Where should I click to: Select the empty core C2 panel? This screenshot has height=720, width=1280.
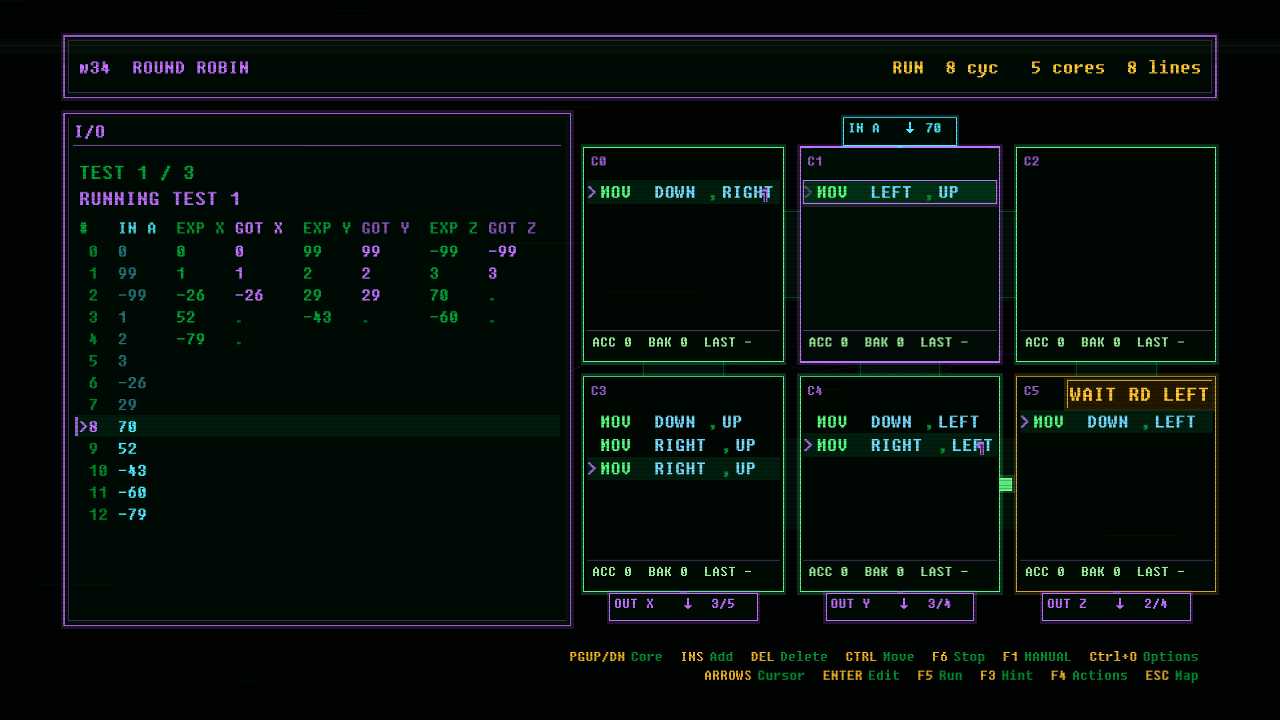1116,254
